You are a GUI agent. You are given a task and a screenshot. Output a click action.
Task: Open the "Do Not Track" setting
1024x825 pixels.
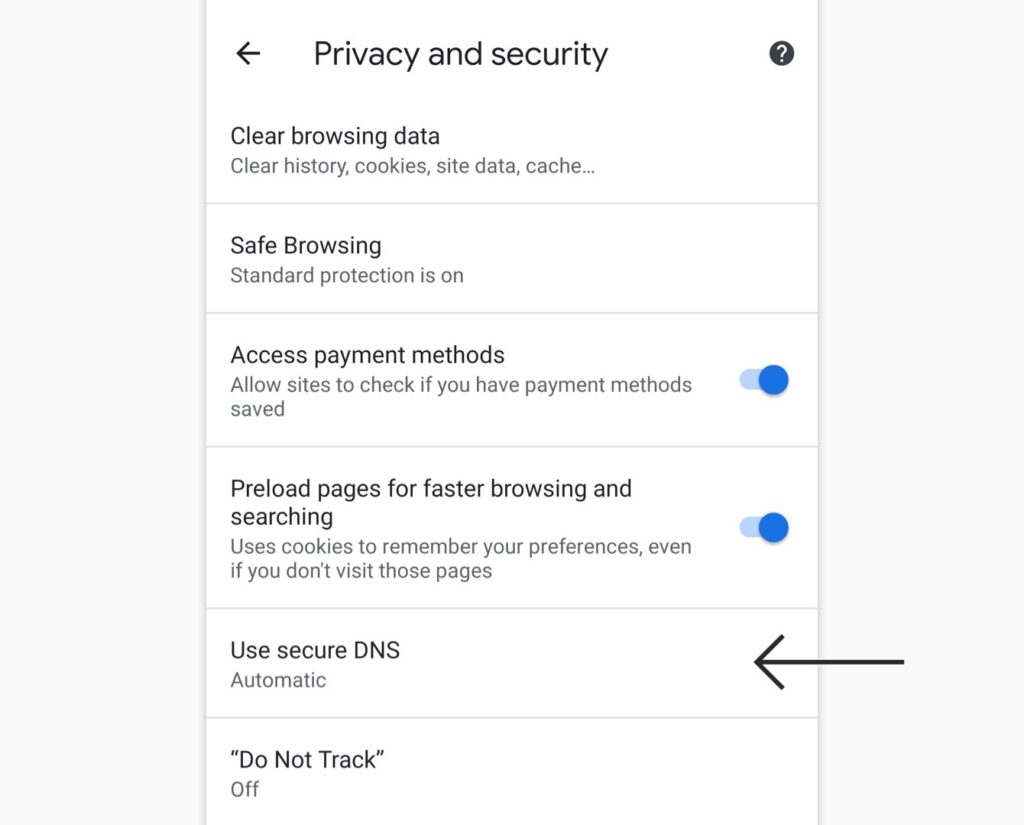click(x=307, y=760)
